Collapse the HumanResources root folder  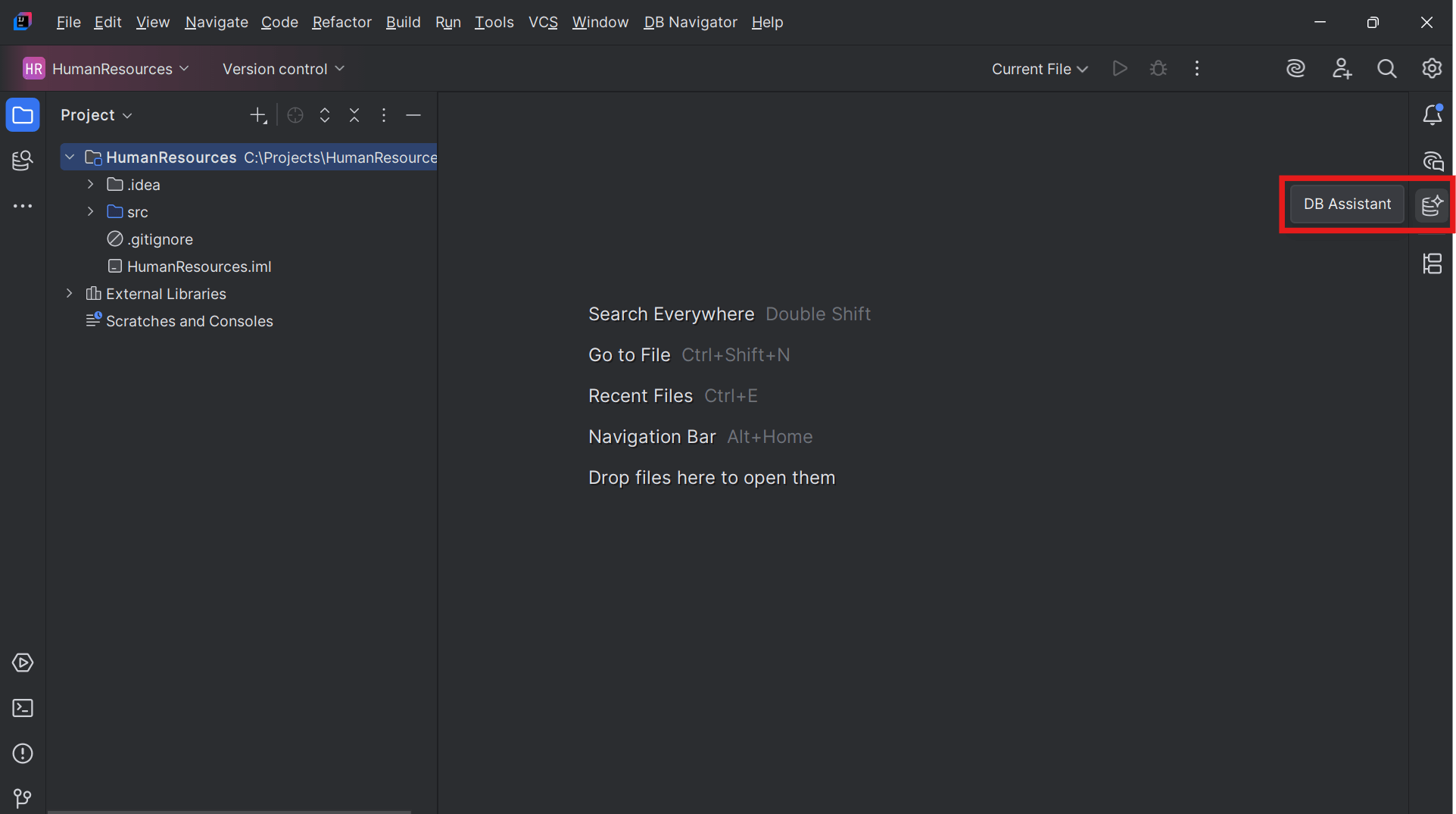pos(70,157)
